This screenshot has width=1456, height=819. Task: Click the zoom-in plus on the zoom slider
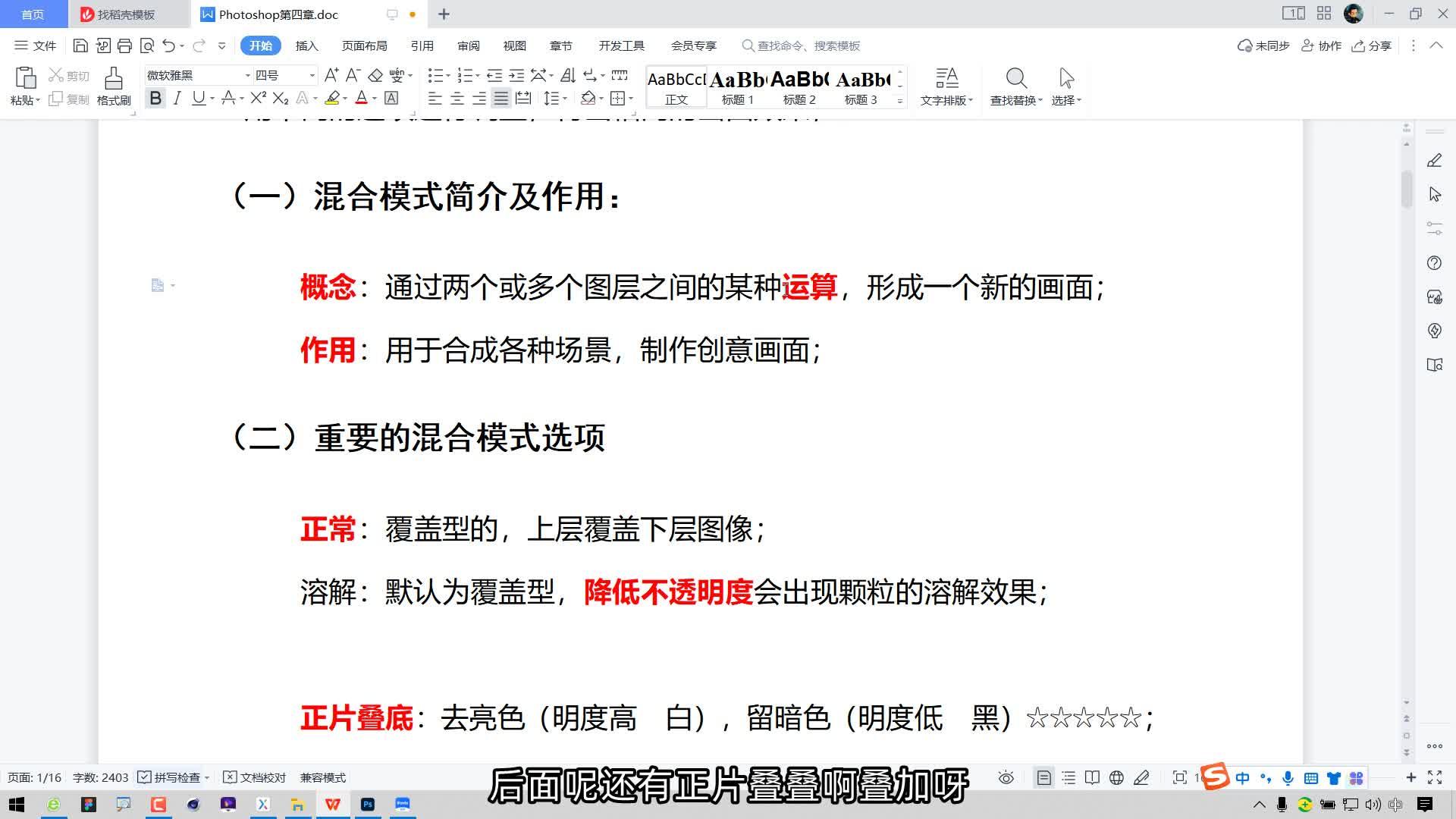(1411, 777)
